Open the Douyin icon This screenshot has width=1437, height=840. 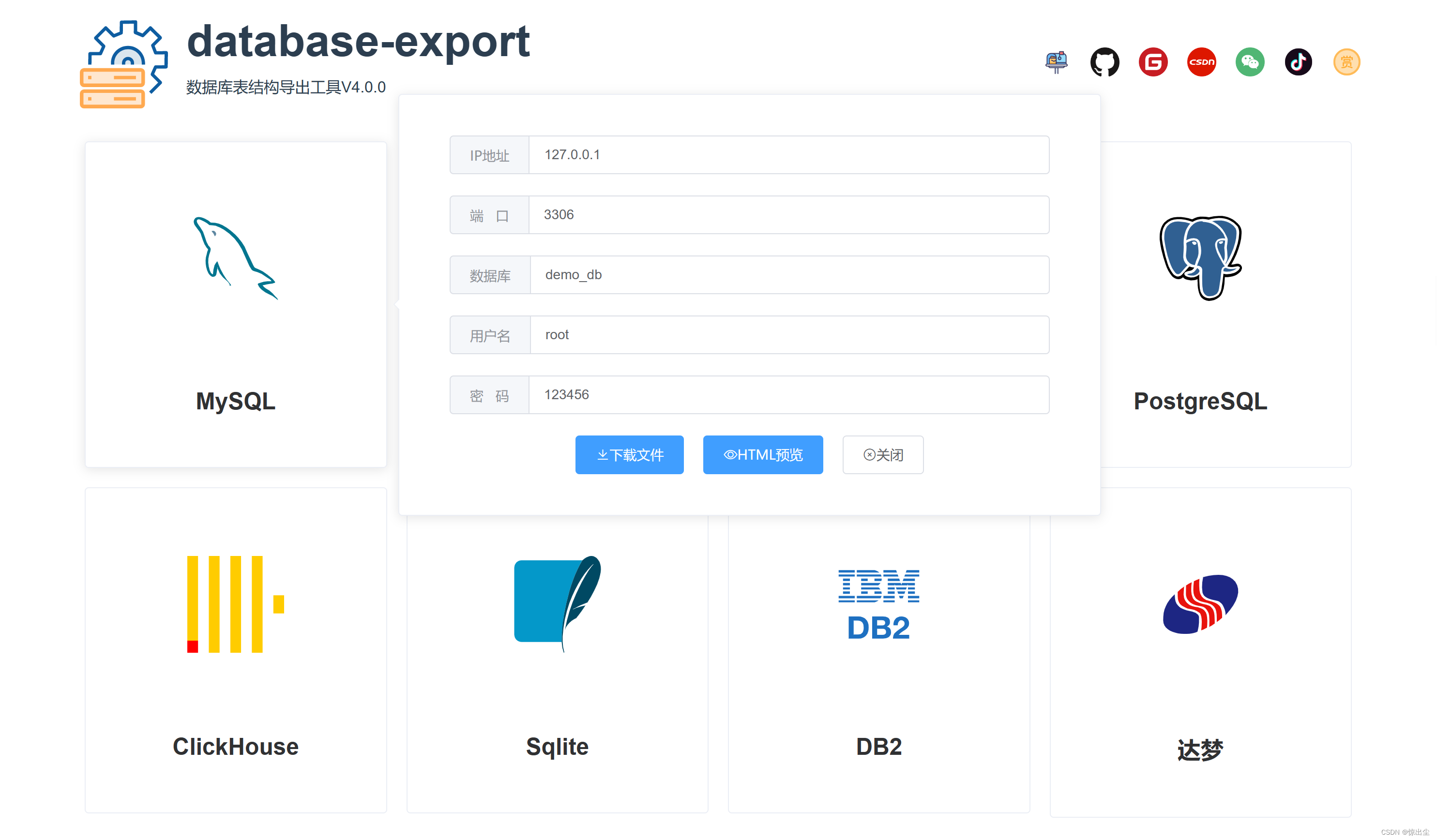tap(1298, 61)
